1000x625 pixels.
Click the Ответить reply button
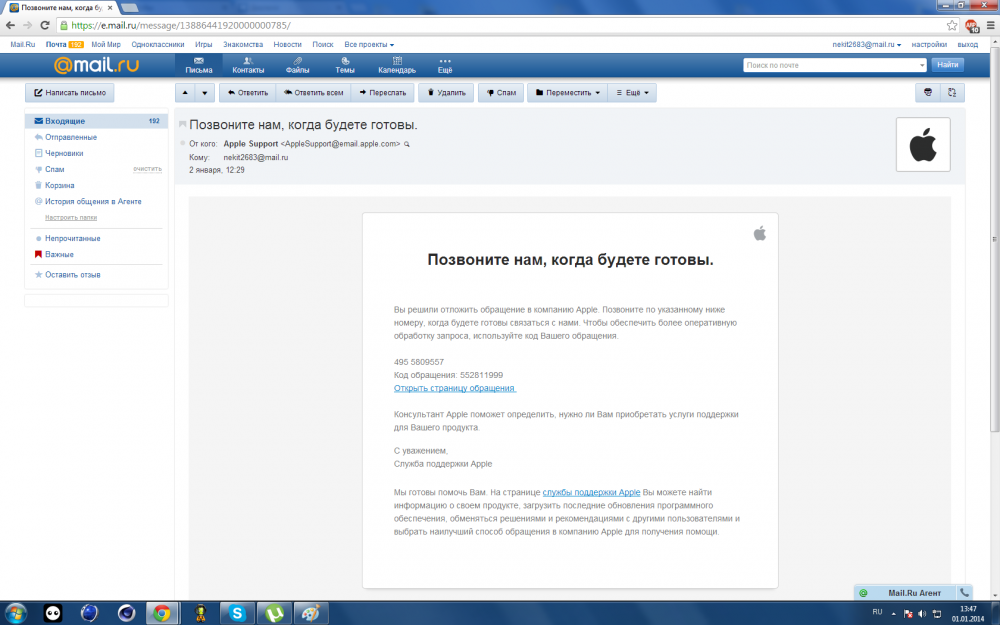tap(247, 92)
